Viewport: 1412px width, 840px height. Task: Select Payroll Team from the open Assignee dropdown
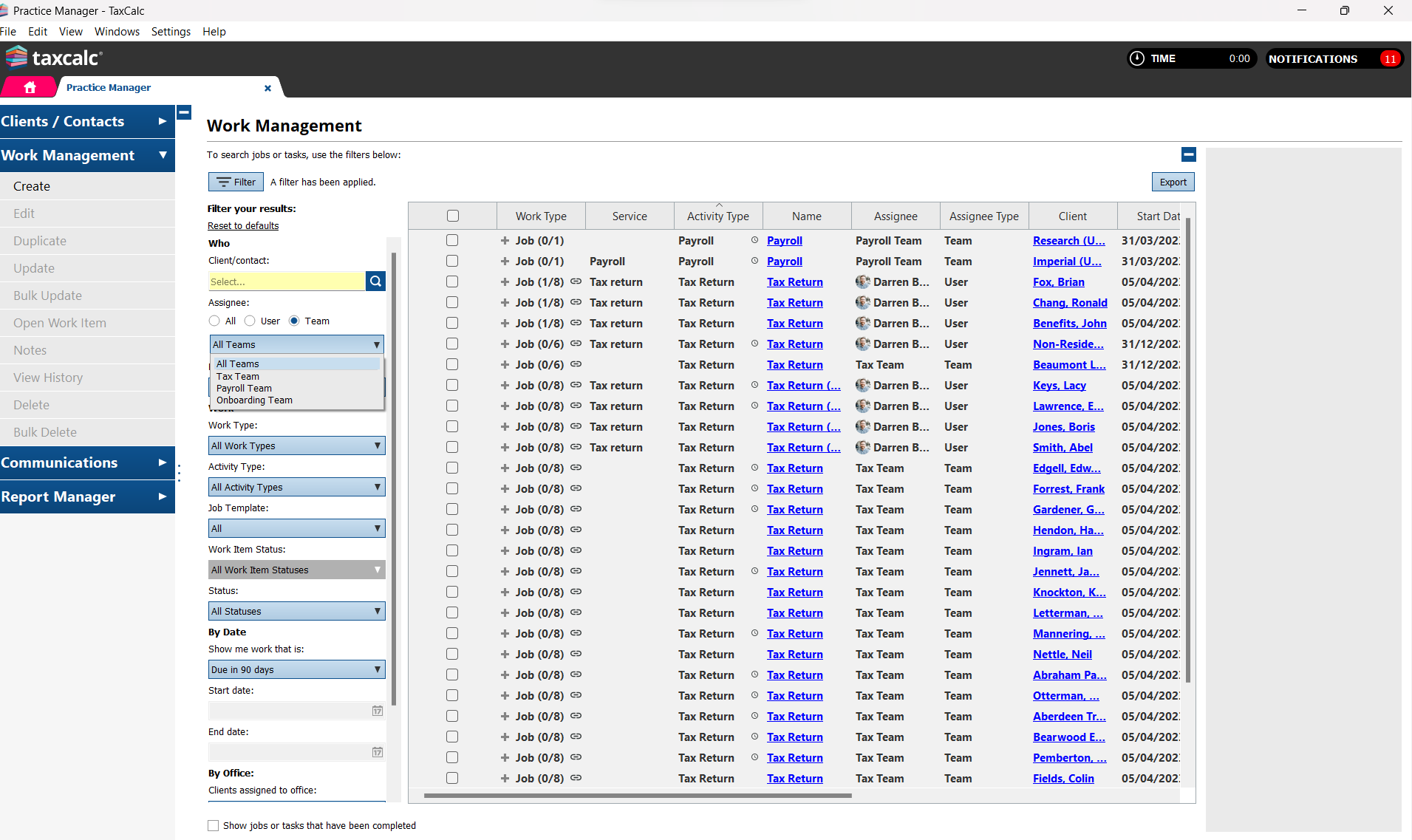coord(244,388)
